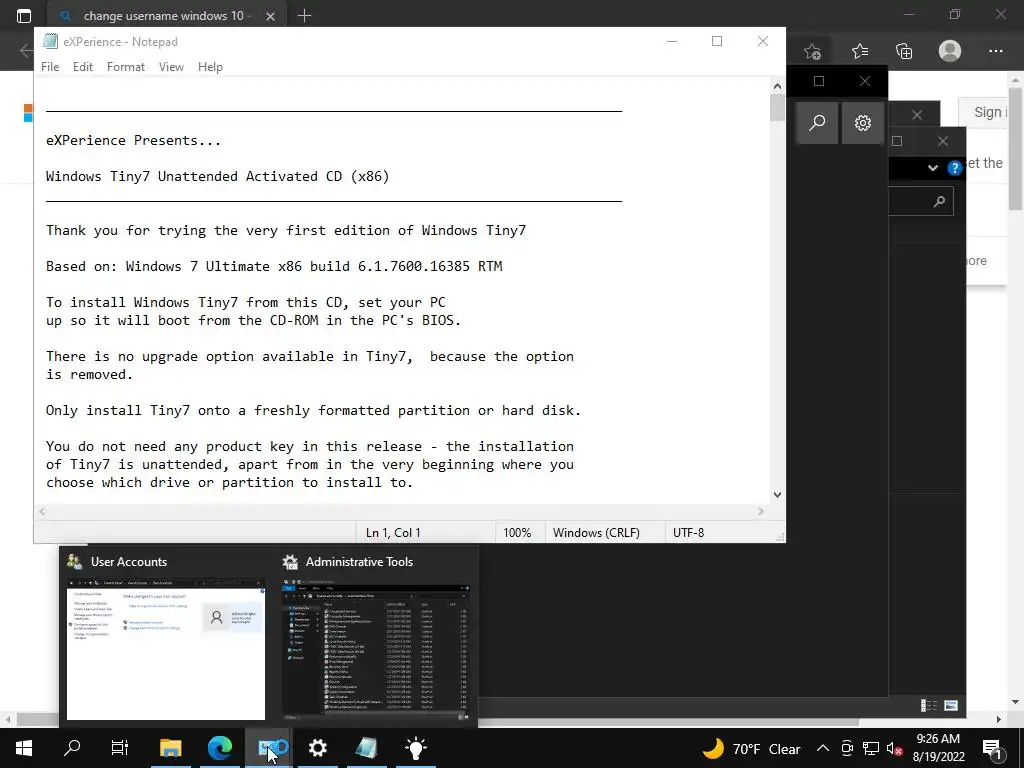Click the search box in the dark Explorer window
This screenshot has height=768, width=1024.
click(921, 202)
